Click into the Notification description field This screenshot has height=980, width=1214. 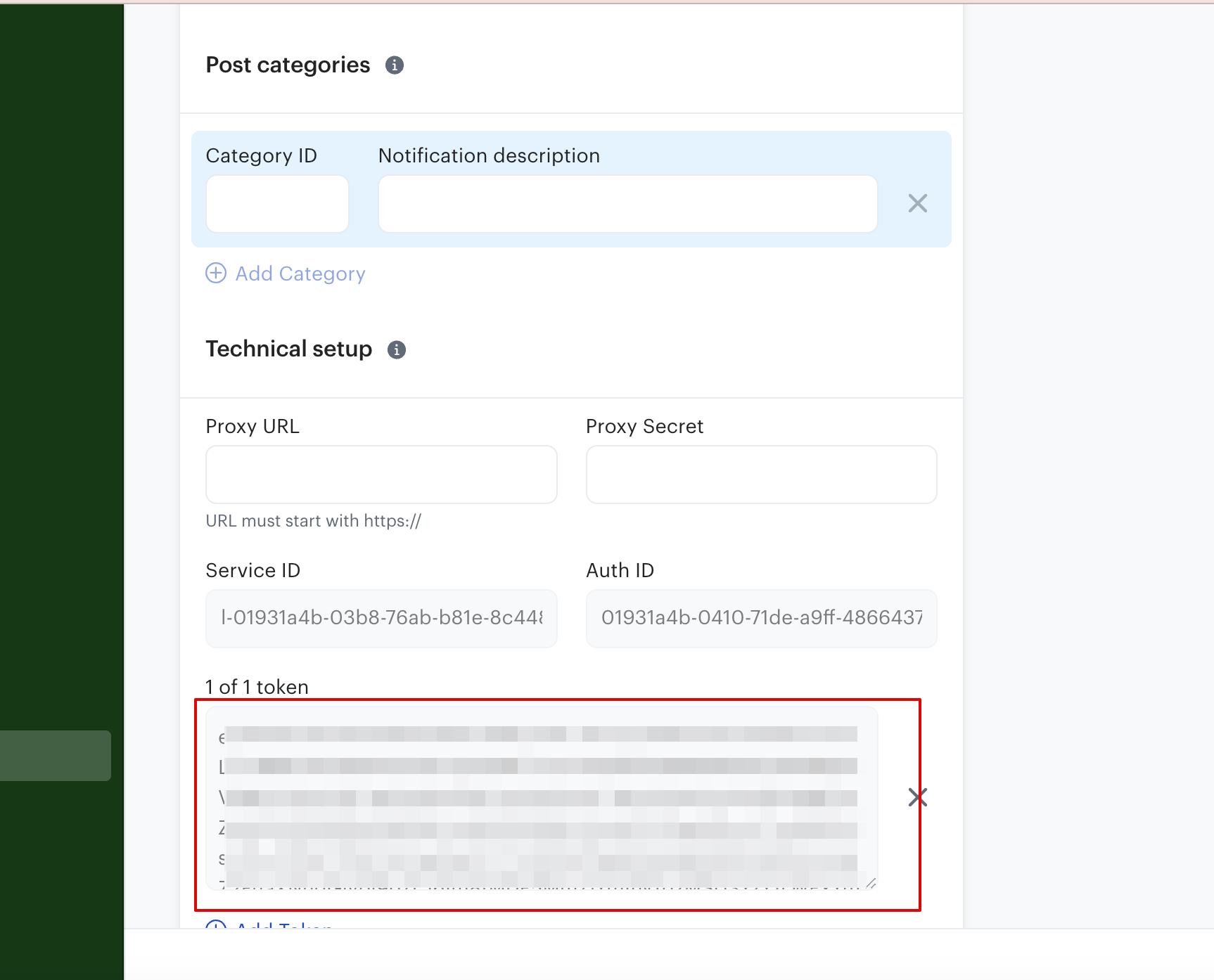pyautogui.click(x=627, y=204)
